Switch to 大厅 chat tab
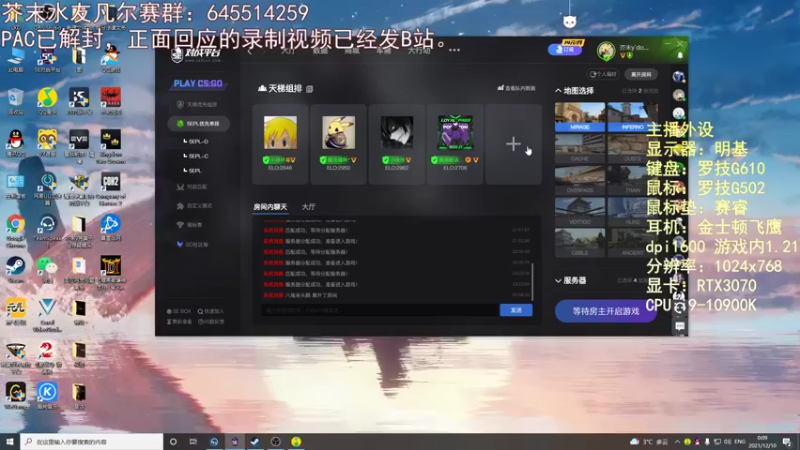800x450 pixels. click(x=308, y=207)
